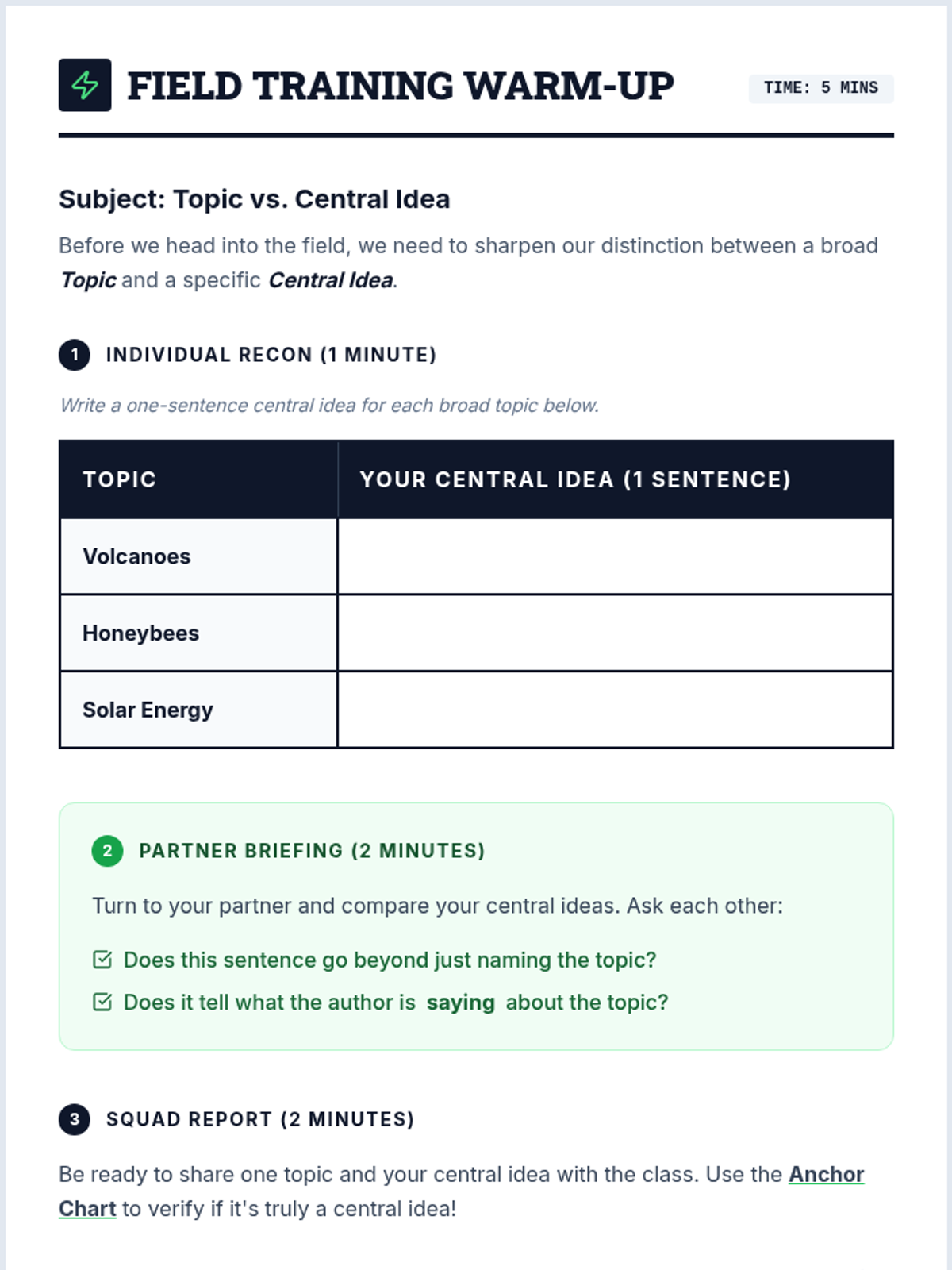Click the lightning bolt logo icon
The height and width of the screenshot is (1270, 952).
coord(85,85)
